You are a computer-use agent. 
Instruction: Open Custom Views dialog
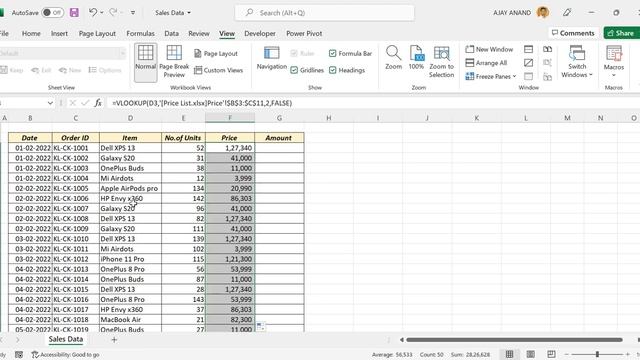click(x=218, y=70)
